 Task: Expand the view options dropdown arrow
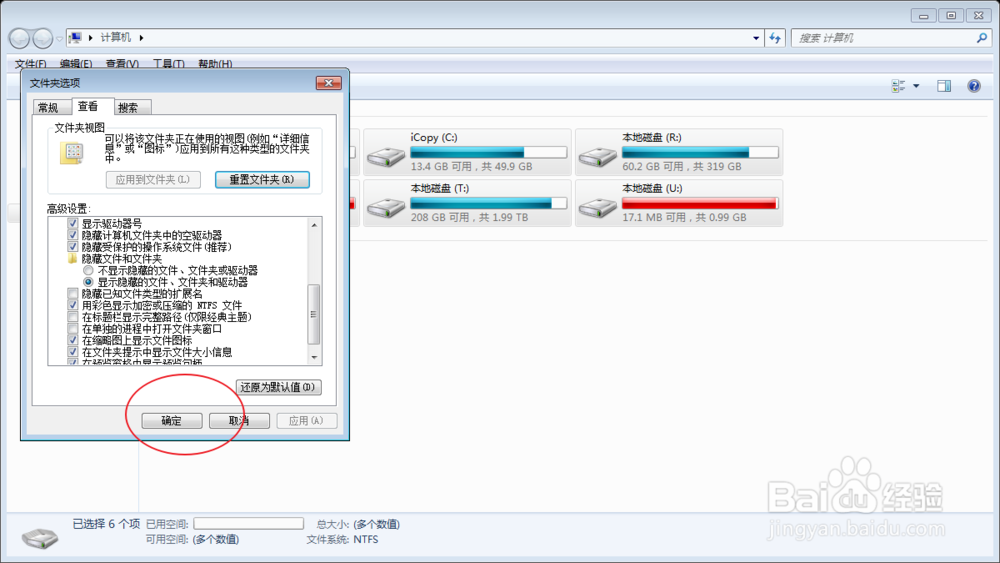click(x=916, y=86)
